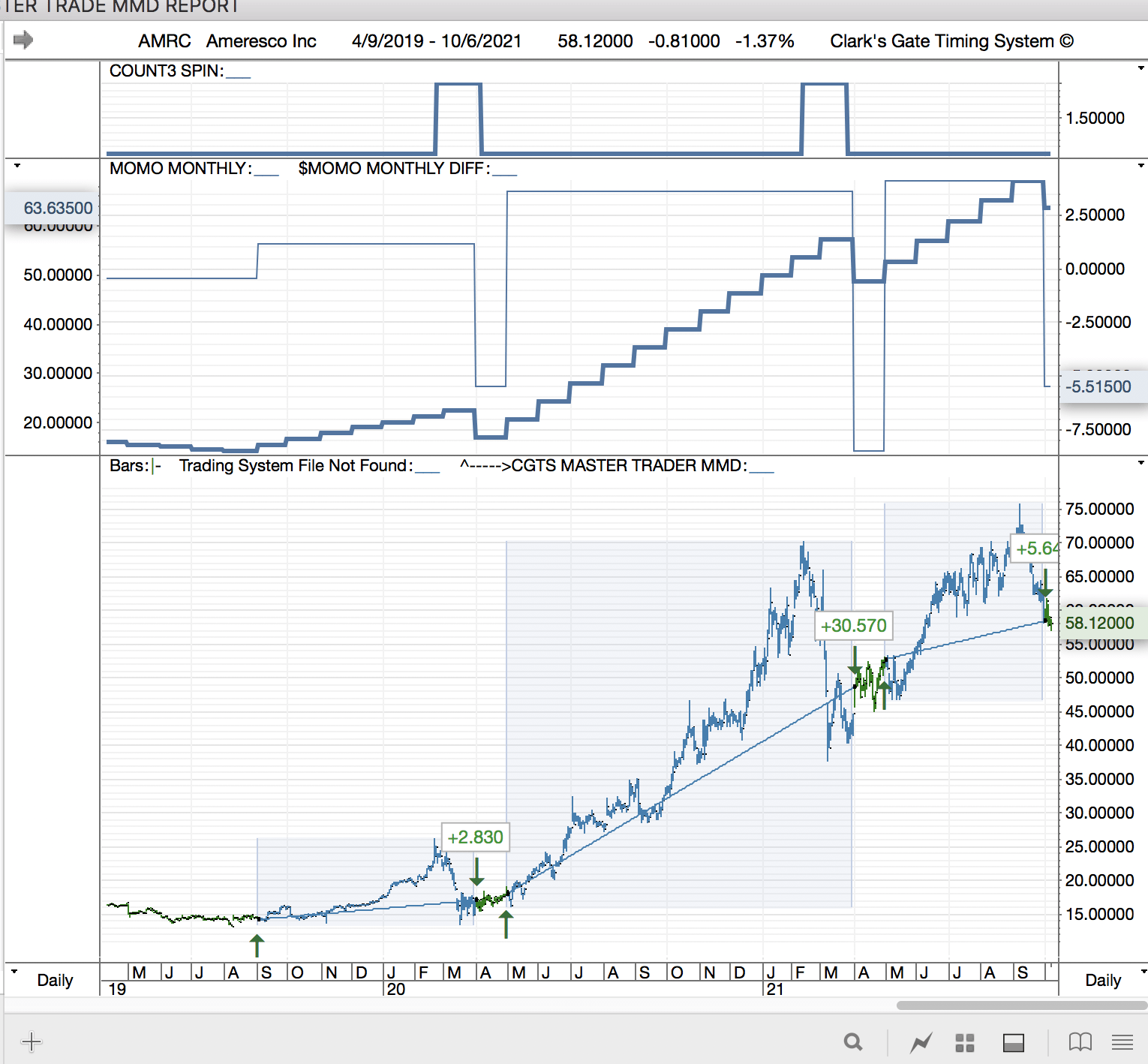Click the split-panel icon in bottom toolbar

point(1014,1042)
